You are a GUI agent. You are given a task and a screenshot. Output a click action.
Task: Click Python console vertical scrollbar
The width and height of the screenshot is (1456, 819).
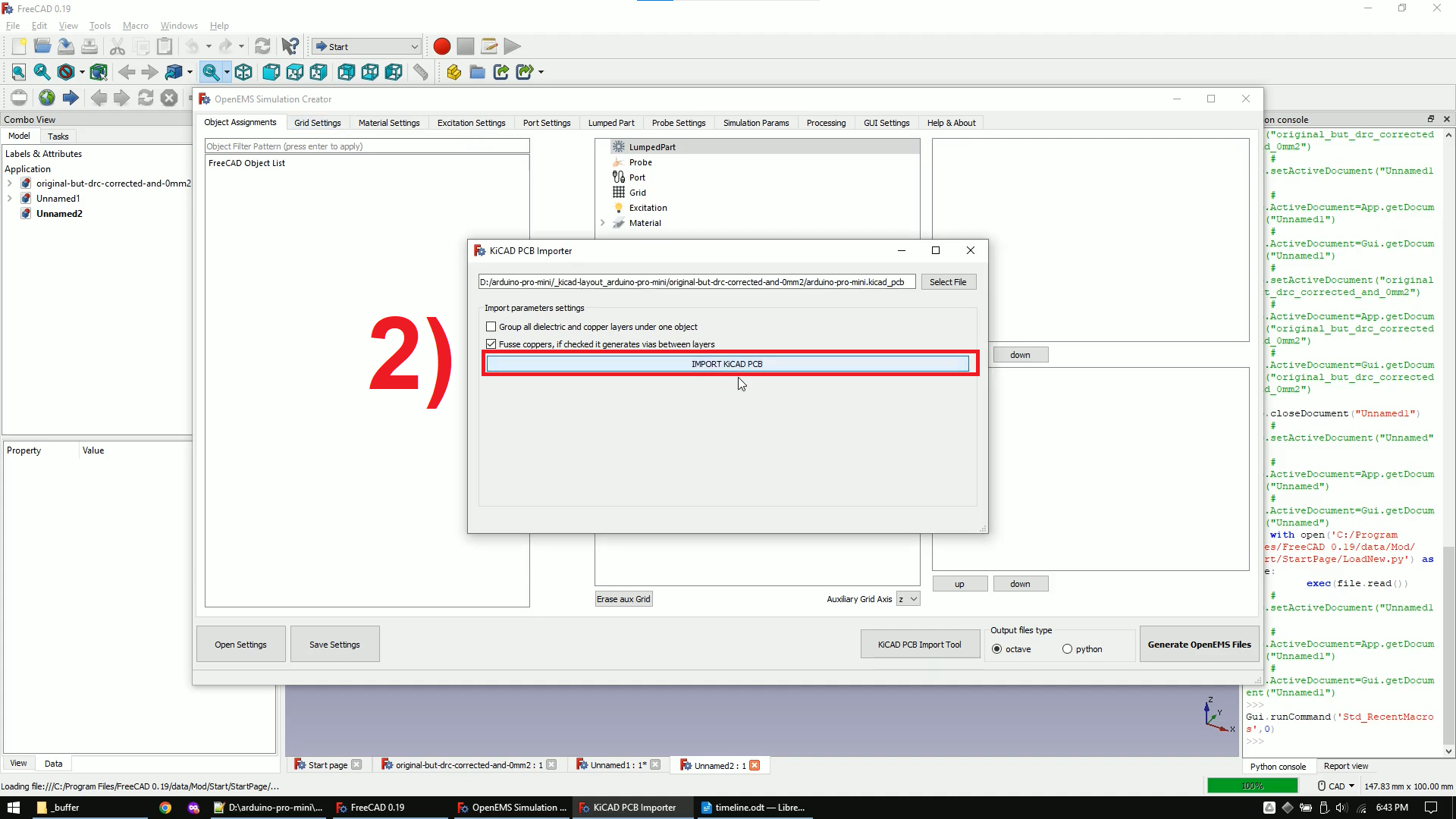point(1448,443)
